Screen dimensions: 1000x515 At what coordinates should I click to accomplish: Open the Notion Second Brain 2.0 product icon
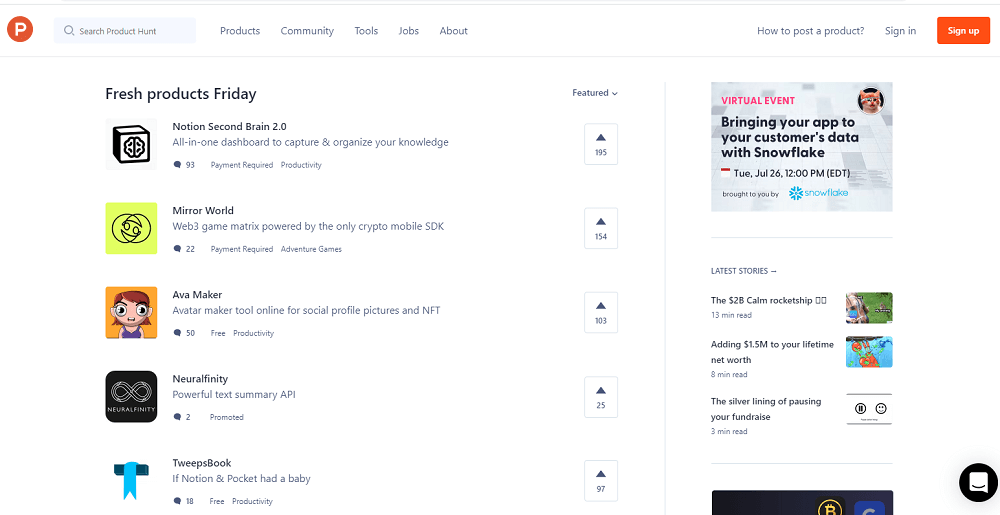pyautogui.click(x=131, y=144)
